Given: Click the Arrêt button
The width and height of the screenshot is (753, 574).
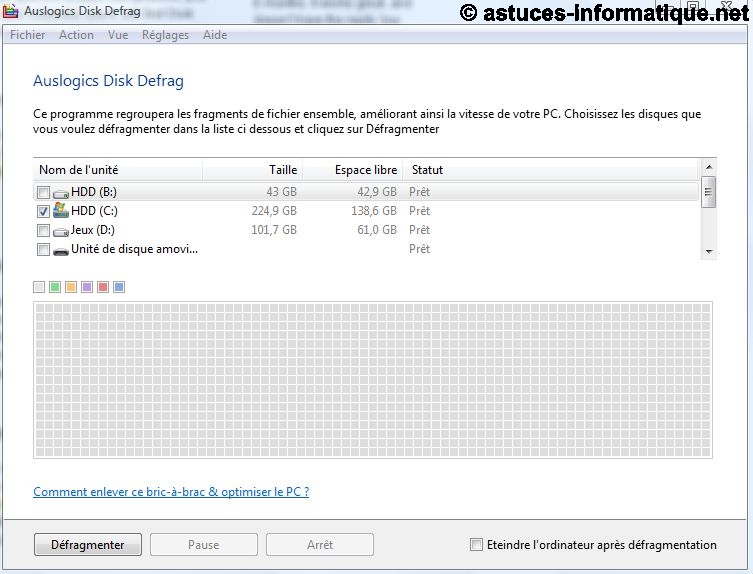Looking at the screenshot, I should point(320,545).
